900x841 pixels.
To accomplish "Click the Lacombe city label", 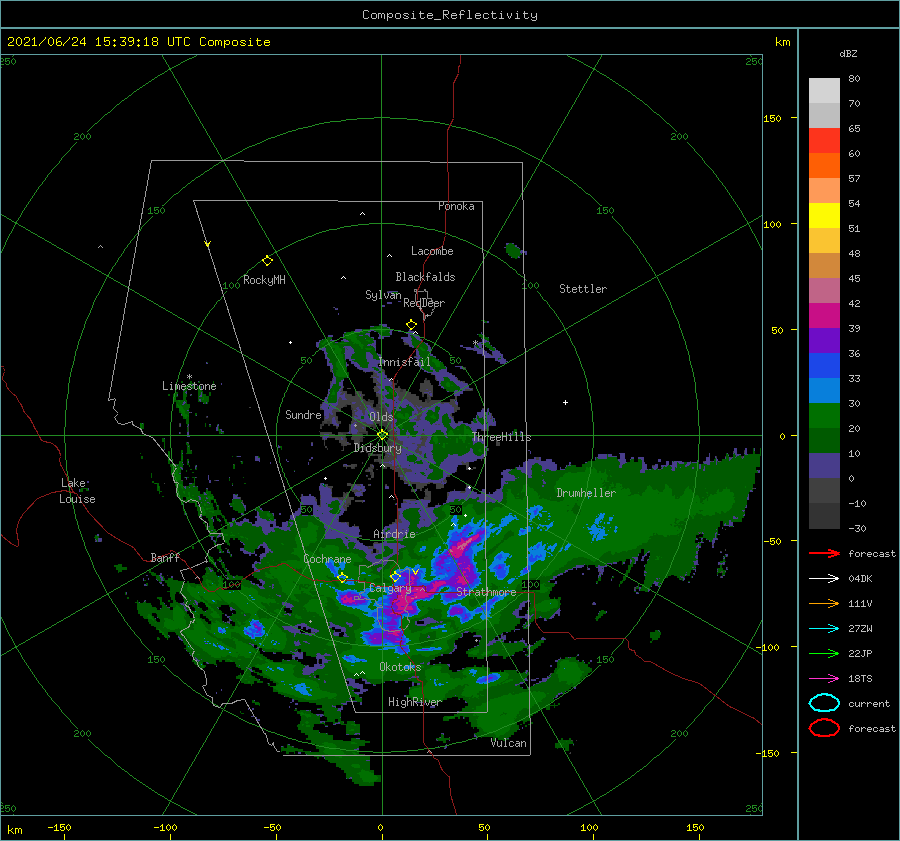I will click(432, 251).
